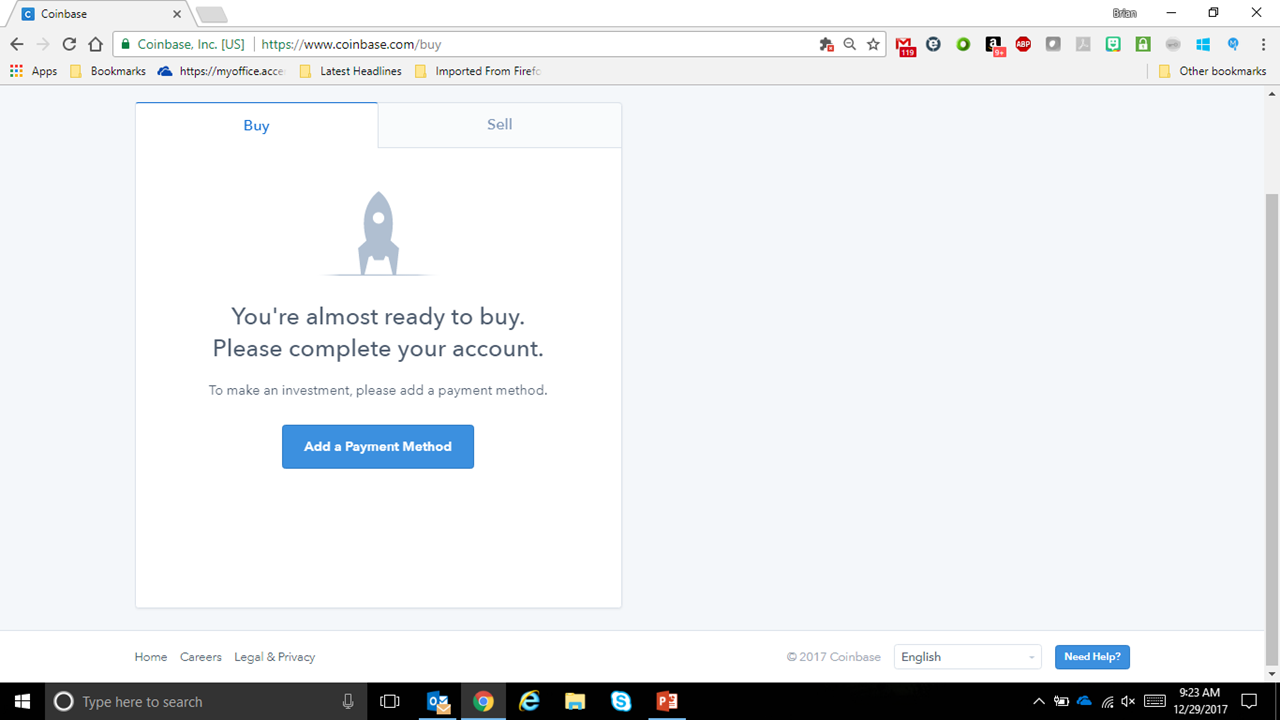Click the dark e-circle extension icon
Image resolution: width=1280 pixels, height=720 pixels.
tap(933, 45)
